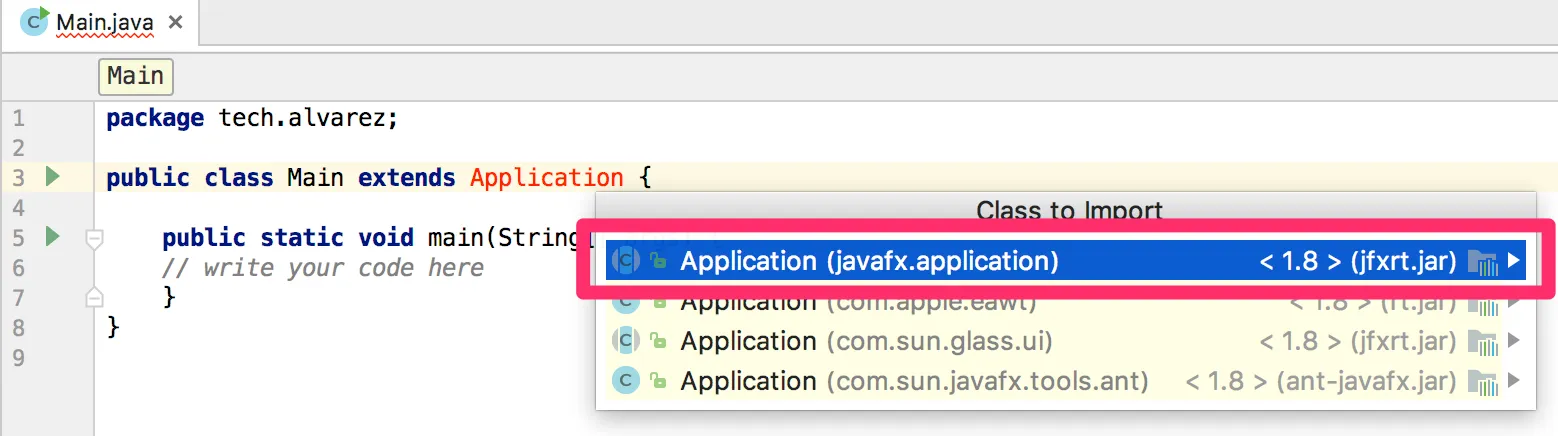
Task: Click 'extends' keyword in class declaration
Action: (407, 178)
